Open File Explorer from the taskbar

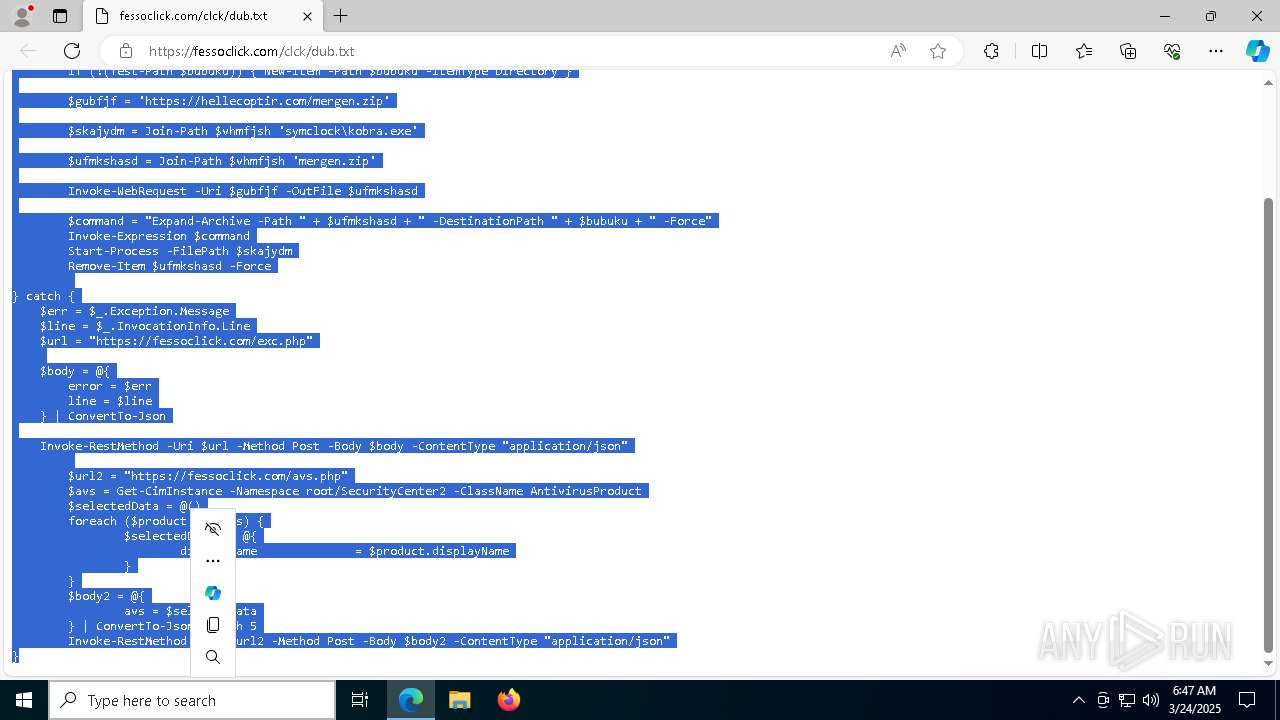pyautogui.click(x=459, y=700)
